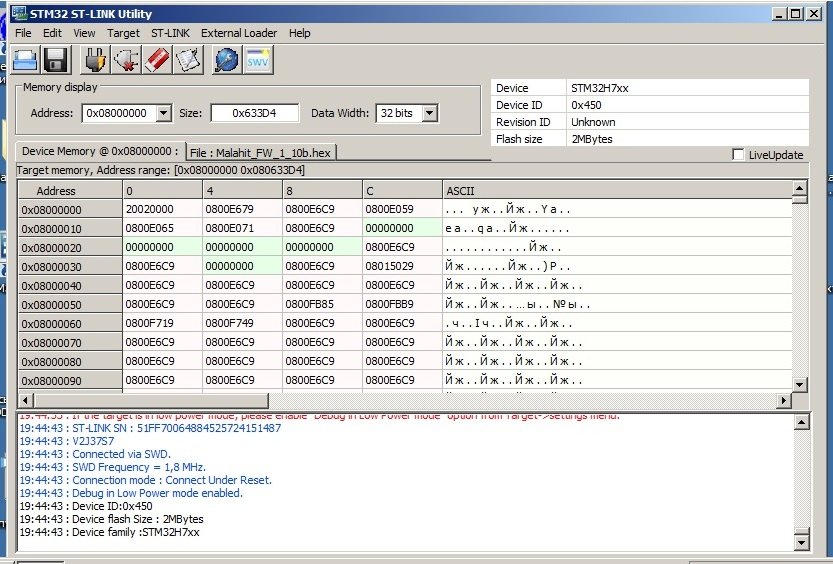Click the Full chip erase icon
The image size is (833, 564).
(157, 59)
